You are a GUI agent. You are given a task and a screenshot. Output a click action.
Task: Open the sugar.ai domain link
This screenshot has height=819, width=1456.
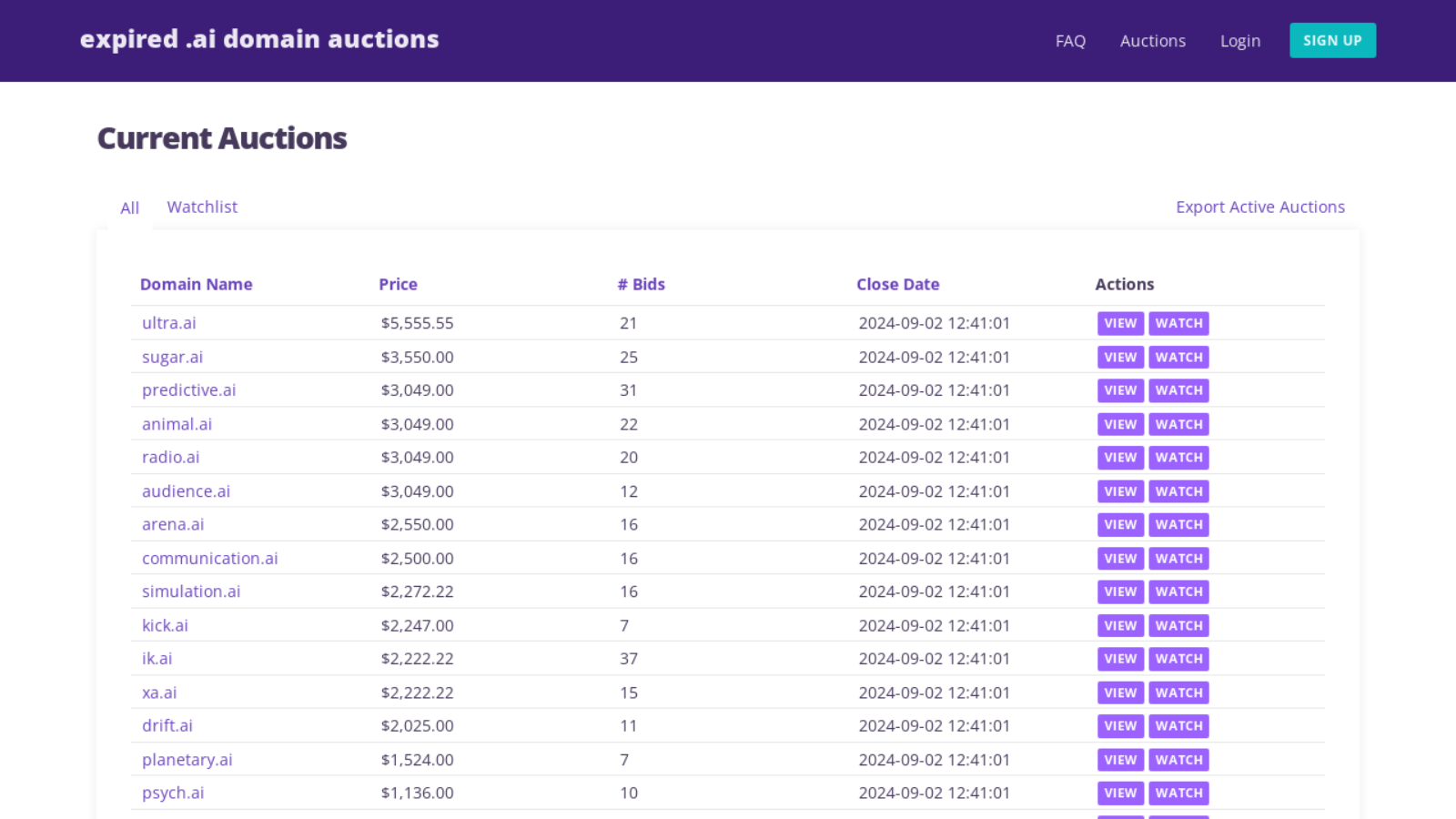click(x=172, y=357)
